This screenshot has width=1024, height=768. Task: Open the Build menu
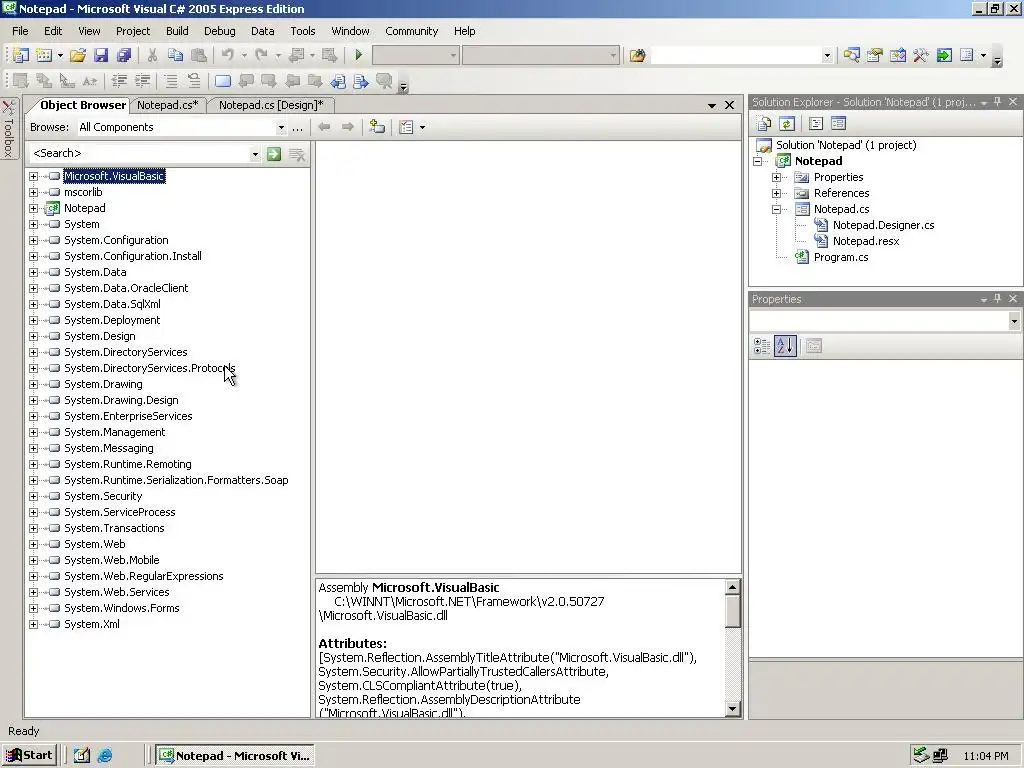(x=177, y=31)
